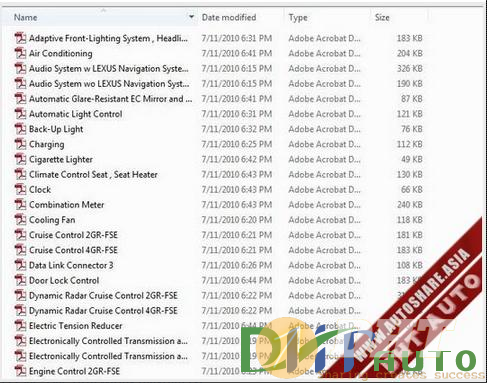Select Dynamic Radar Cruise Control 4GR-FSE name
This screenshot has height=383, width=487.
coord(103,311)
